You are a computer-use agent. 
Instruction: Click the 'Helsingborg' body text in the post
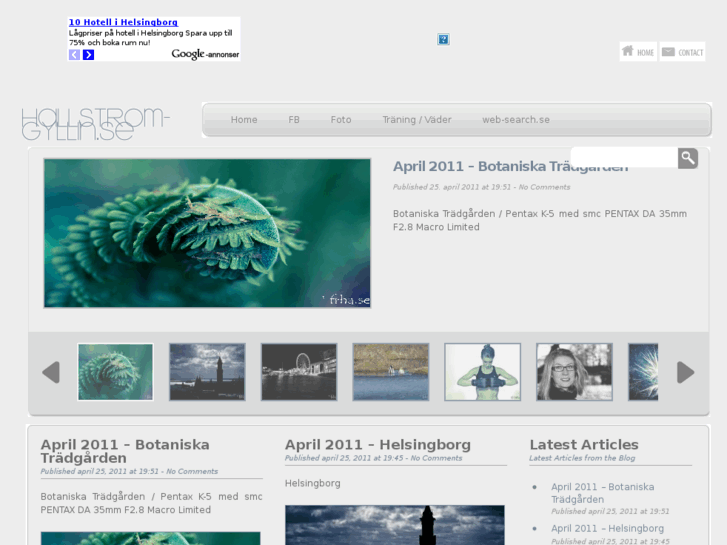pyautogui.click(x=312, y=483)
